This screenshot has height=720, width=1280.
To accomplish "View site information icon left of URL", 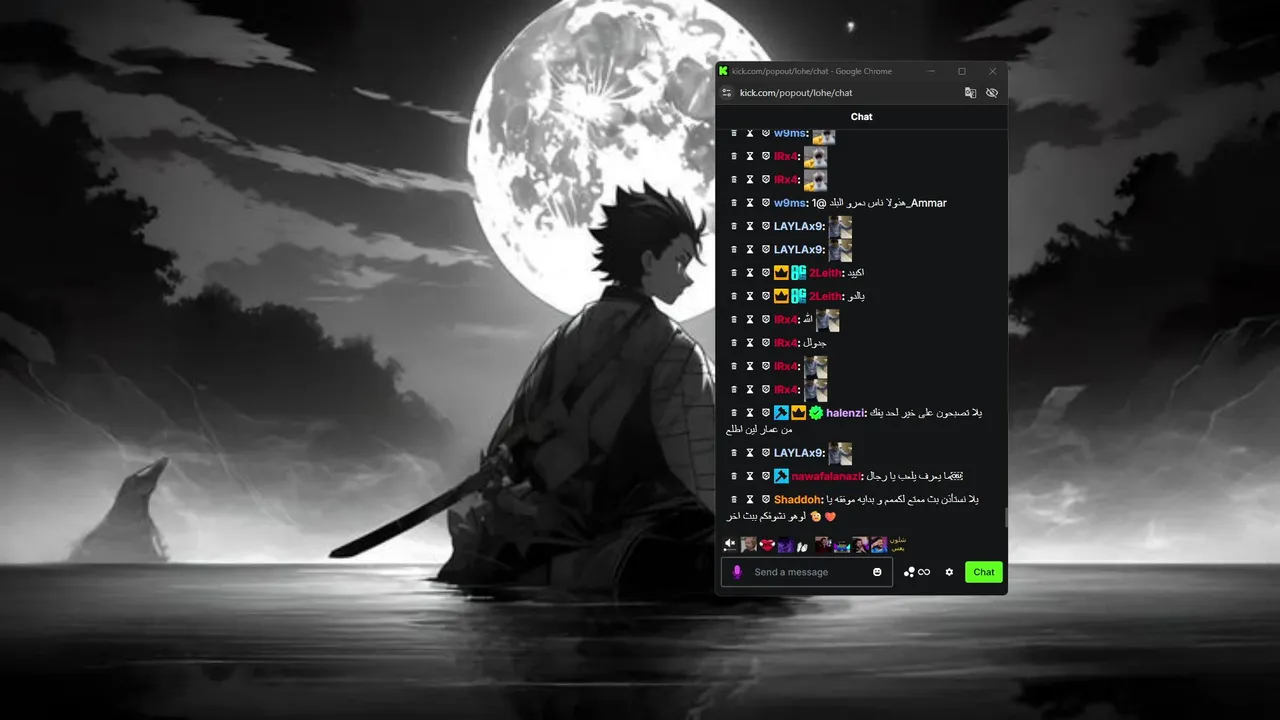I will pos(727,93).
